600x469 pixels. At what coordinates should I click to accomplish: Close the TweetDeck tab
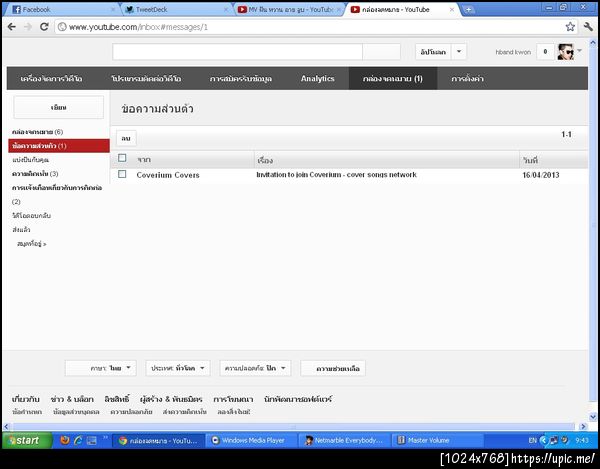(x=226, y=10)
